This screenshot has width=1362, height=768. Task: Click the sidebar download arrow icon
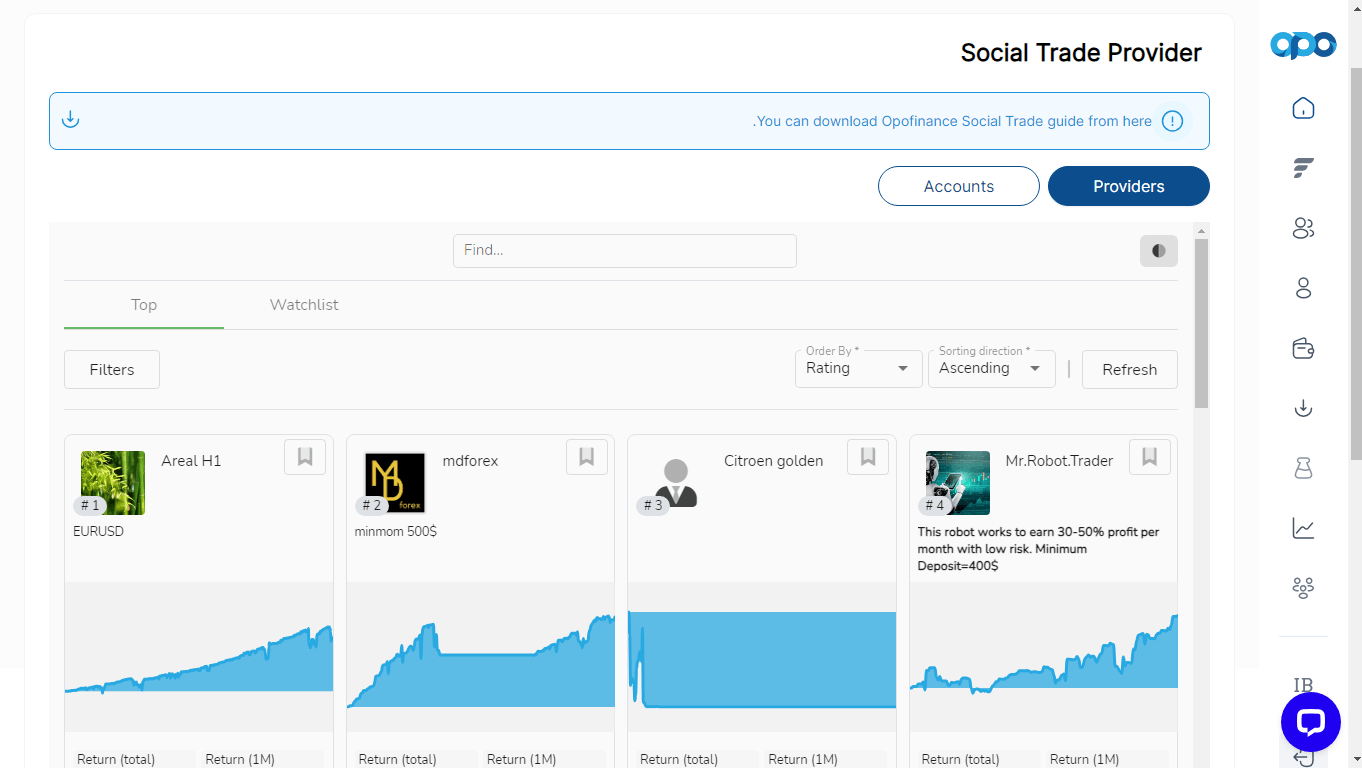point(1303,408)
